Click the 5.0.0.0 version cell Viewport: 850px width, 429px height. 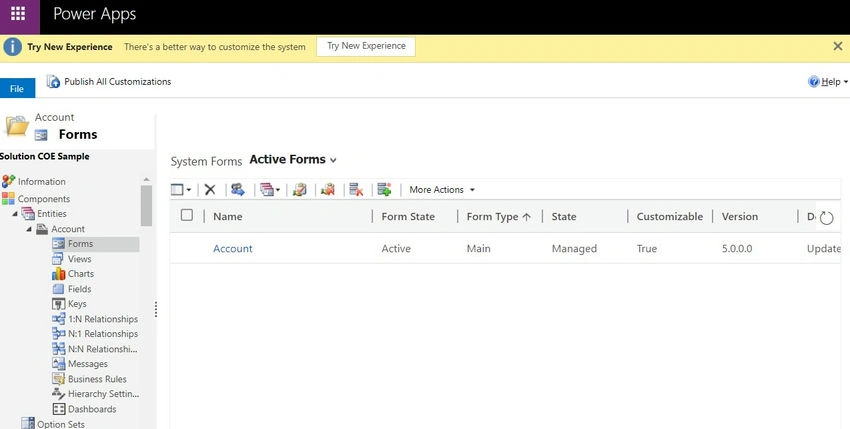click(x=737, y=248)
